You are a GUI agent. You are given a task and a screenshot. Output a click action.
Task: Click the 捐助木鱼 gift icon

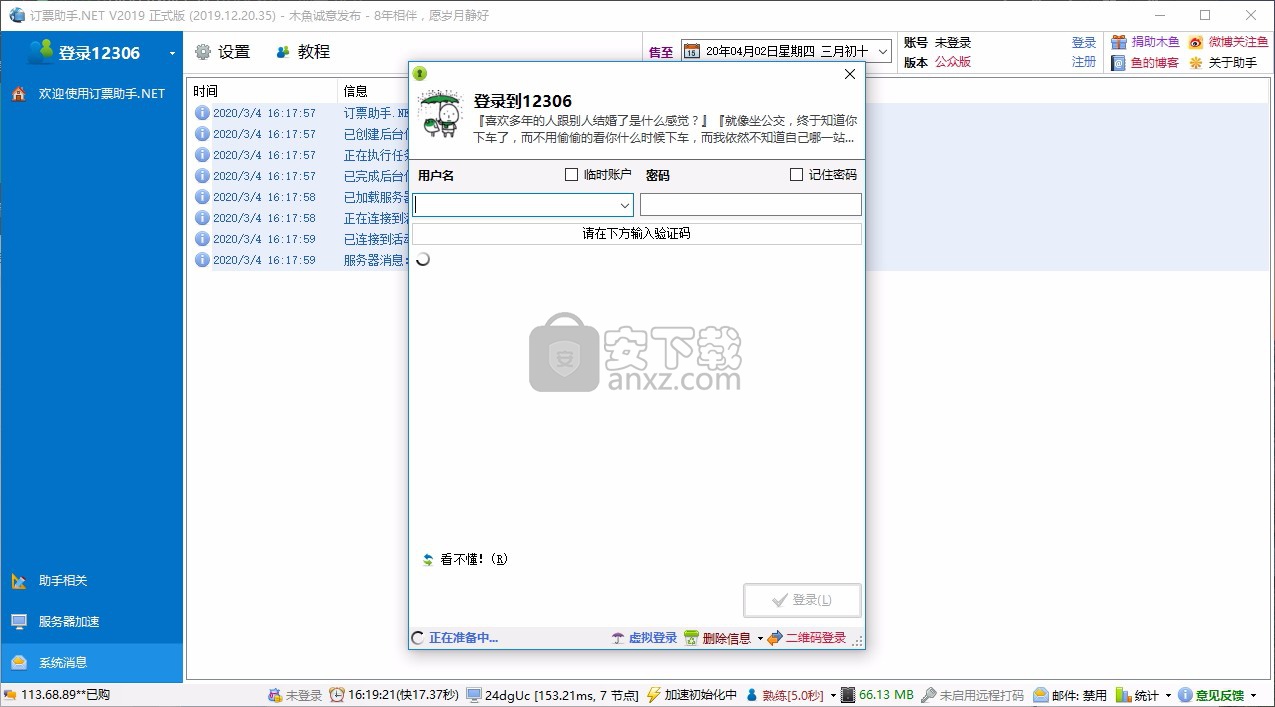point(1119,43)
